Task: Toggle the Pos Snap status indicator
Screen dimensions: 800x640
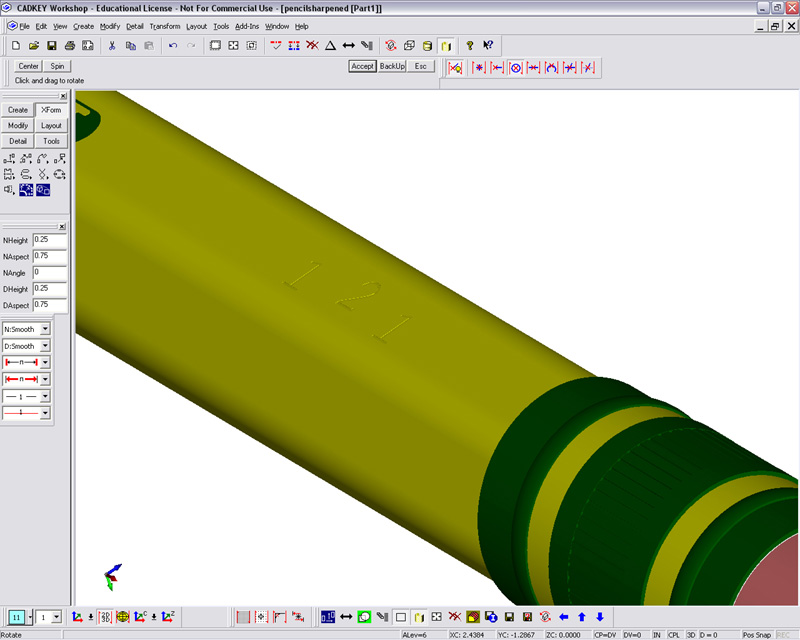Action: click(756, 635)
